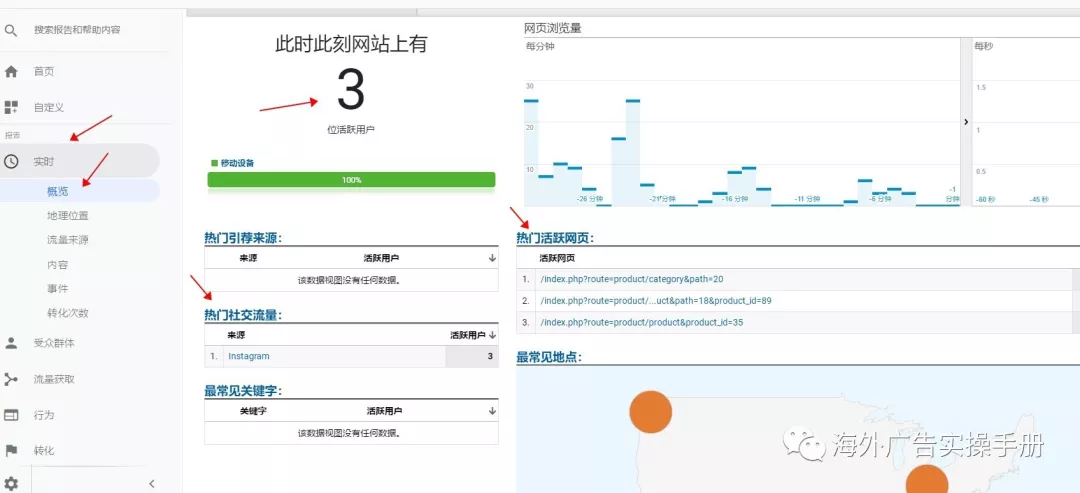Collapse the sidebar with the chevron

point(152,484)
